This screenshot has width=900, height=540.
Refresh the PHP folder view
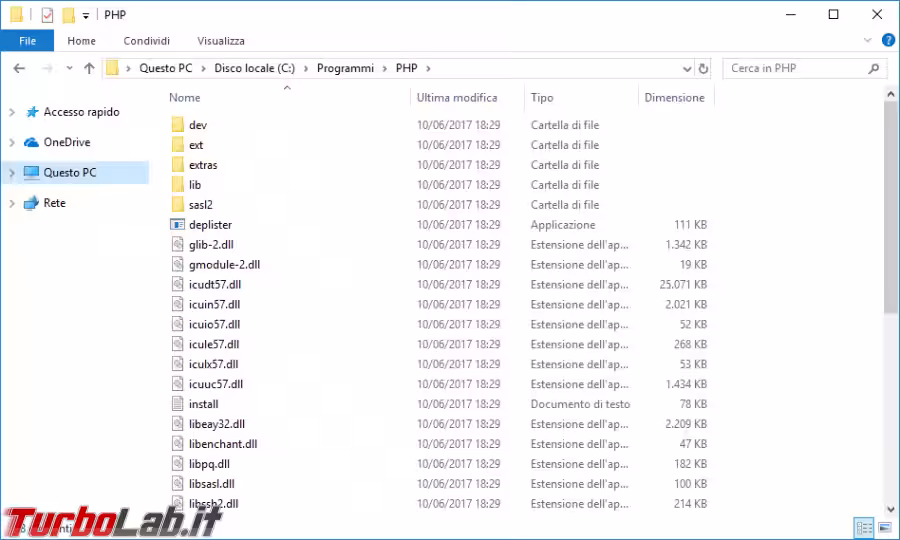click(x=703, y=69)
